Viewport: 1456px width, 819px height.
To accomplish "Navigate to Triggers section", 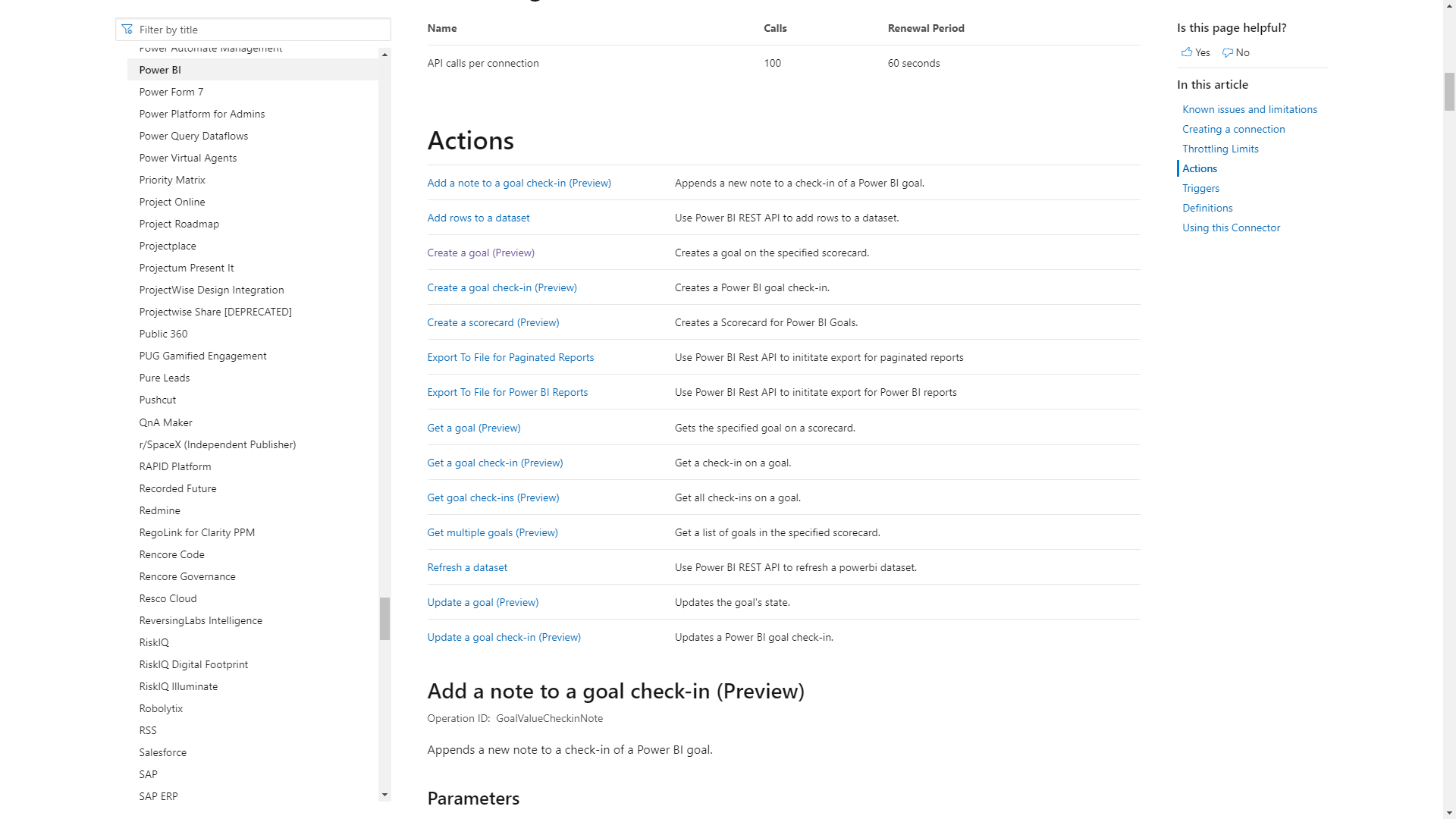I will coord(1200,188).
